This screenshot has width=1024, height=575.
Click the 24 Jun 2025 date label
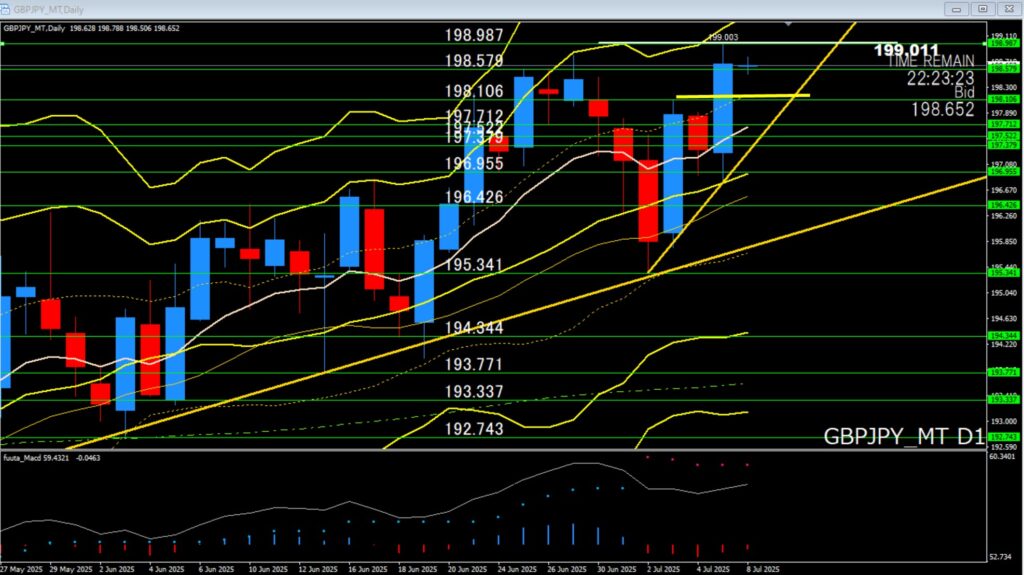(x=517, y=570)
